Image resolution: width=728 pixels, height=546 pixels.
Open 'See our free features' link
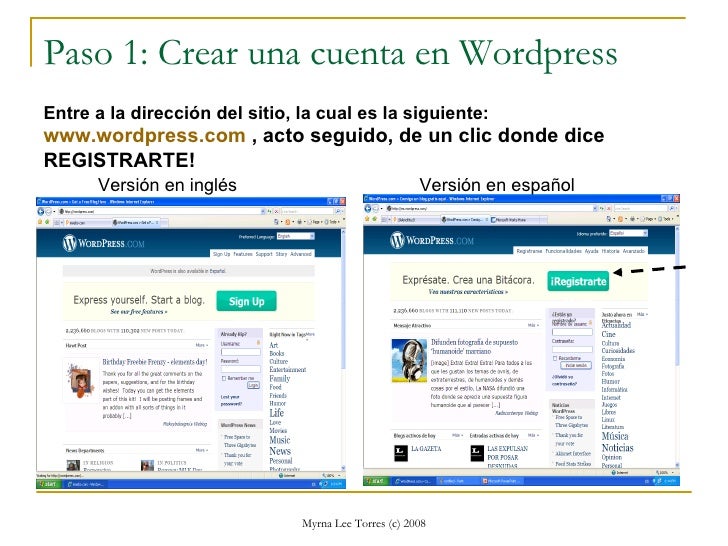(139, 312)
